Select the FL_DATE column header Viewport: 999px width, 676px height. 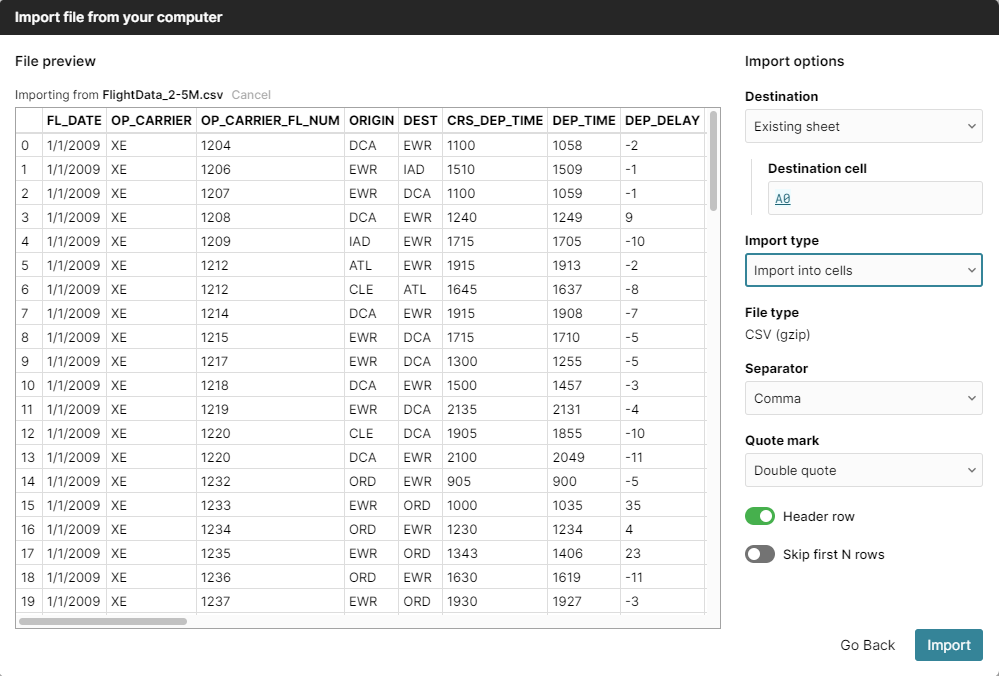coord(74,121)
